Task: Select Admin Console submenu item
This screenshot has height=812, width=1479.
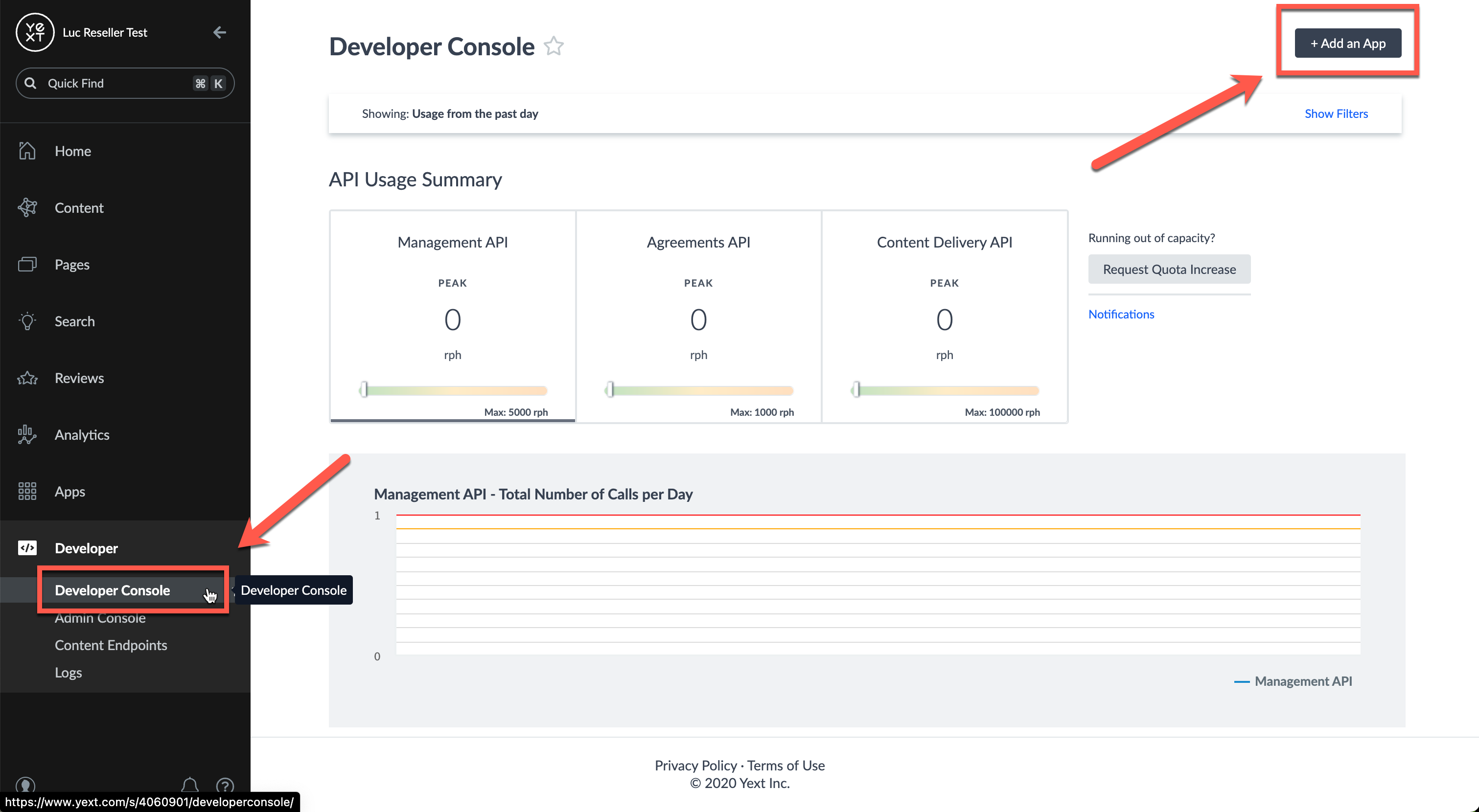Action: 100,618
